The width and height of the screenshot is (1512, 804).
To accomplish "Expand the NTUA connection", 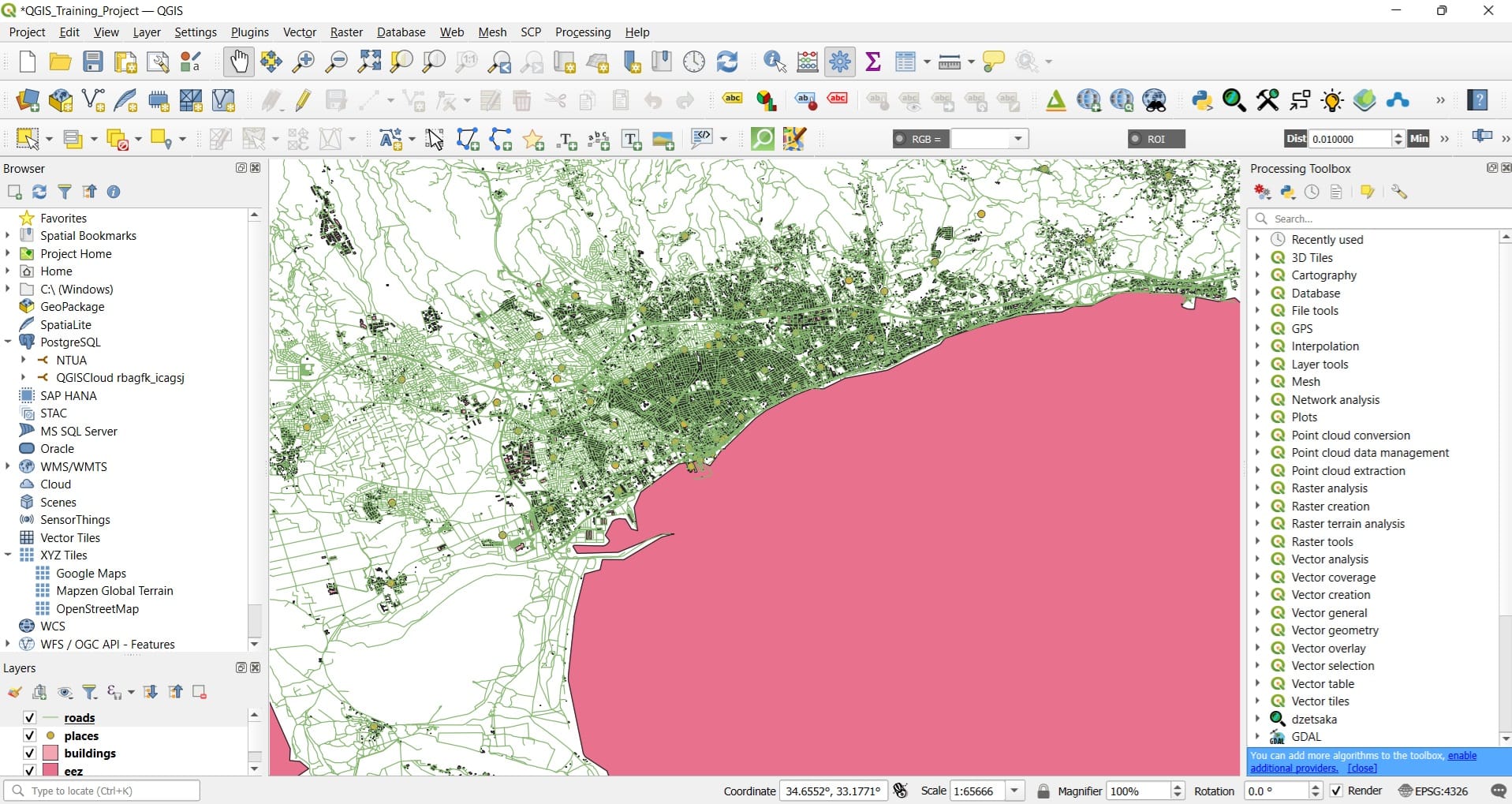I will click(x=24, y=360).
